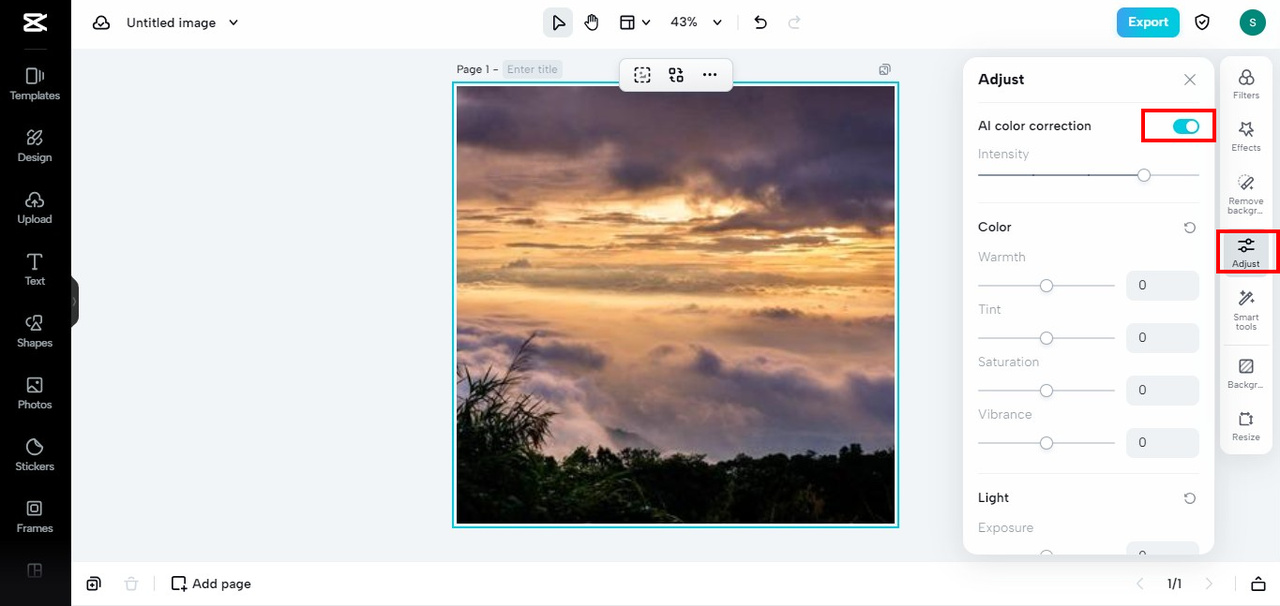Image resolution: width=1280 pixels, height=606 pixels.
Task: Open Smart tools
Action: coord(1246,310)
